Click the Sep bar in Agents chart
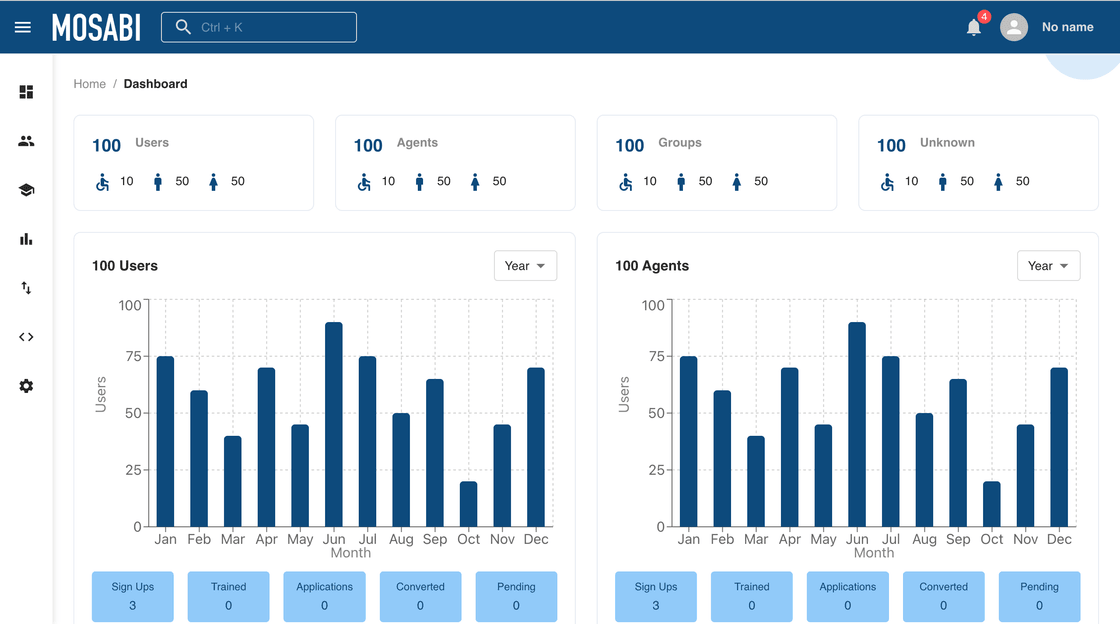This screenshot has width=1120, height=624. point(958,453)
